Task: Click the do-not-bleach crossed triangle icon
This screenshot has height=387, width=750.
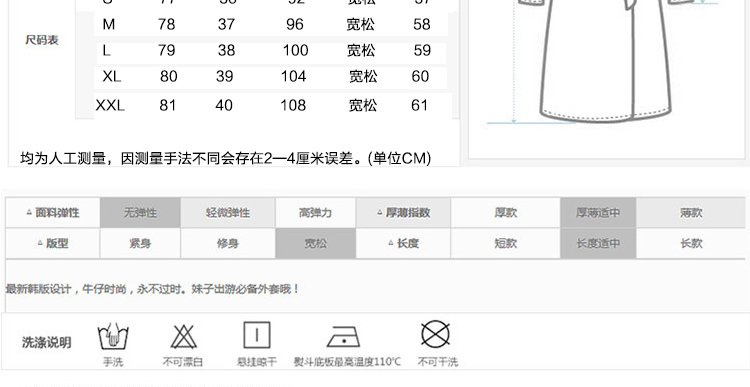Action: (x=183, y=336)
